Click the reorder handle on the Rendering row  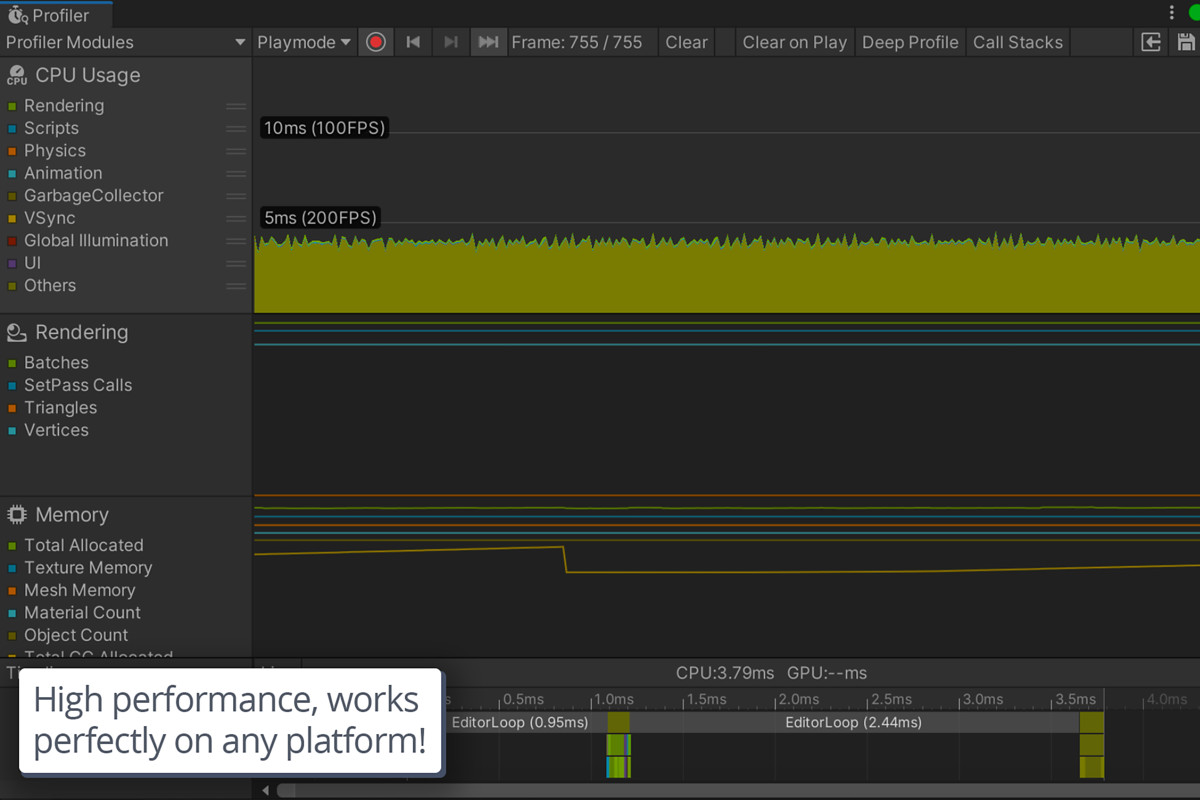[236, 106]
